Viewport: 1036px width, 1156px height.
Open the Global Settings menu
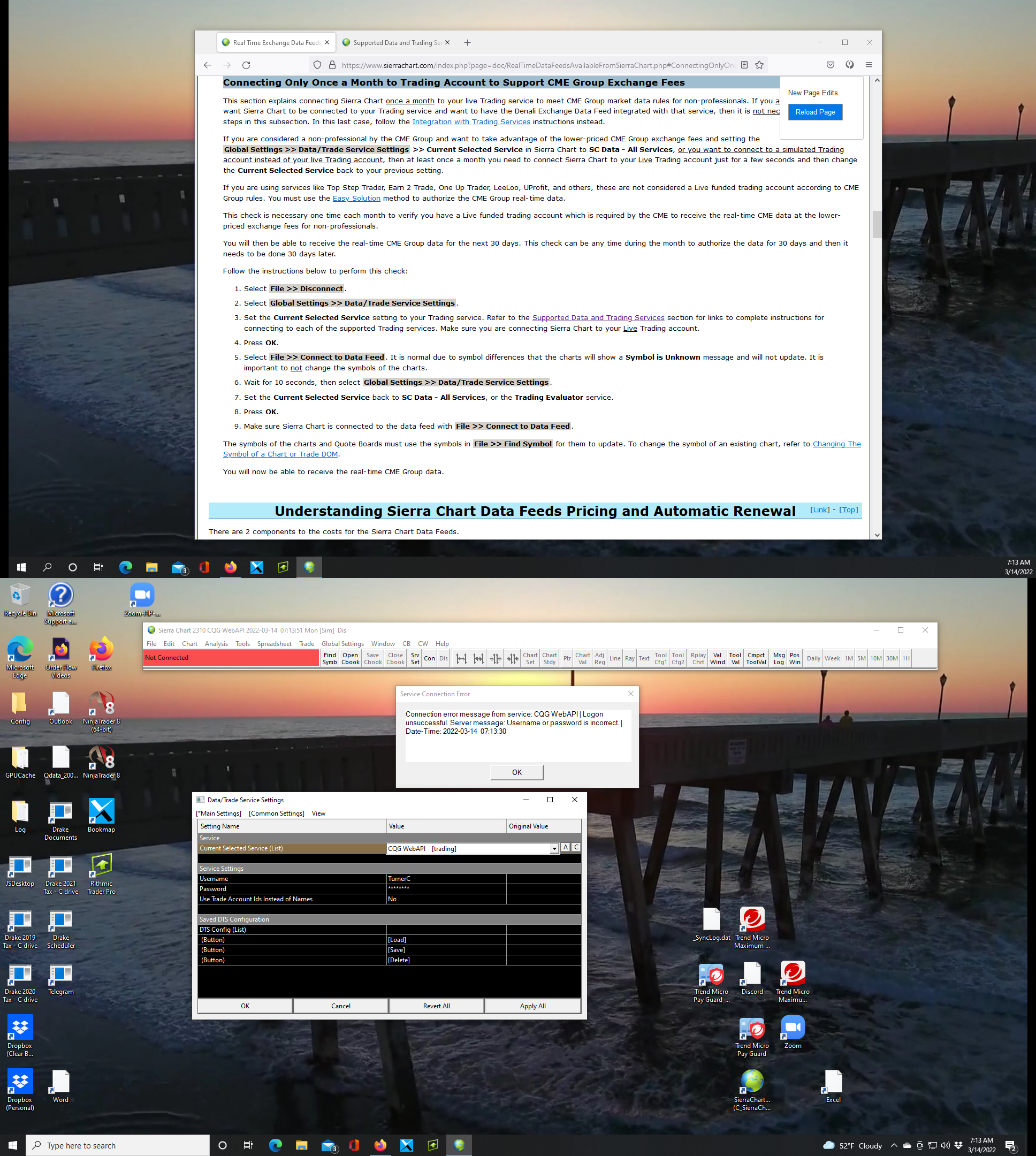tap(342, 644)
